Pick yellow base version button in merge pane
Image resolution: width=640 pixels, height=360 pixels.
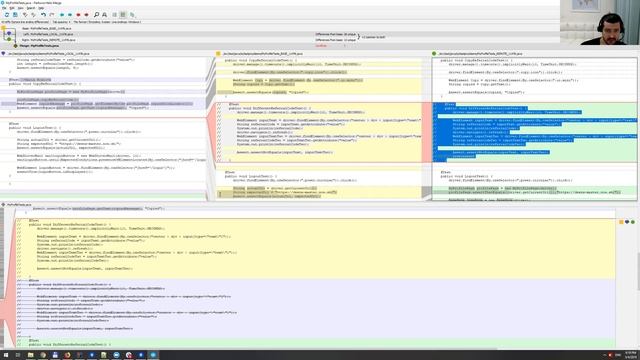pyautogui.click(x=621, y=222)
